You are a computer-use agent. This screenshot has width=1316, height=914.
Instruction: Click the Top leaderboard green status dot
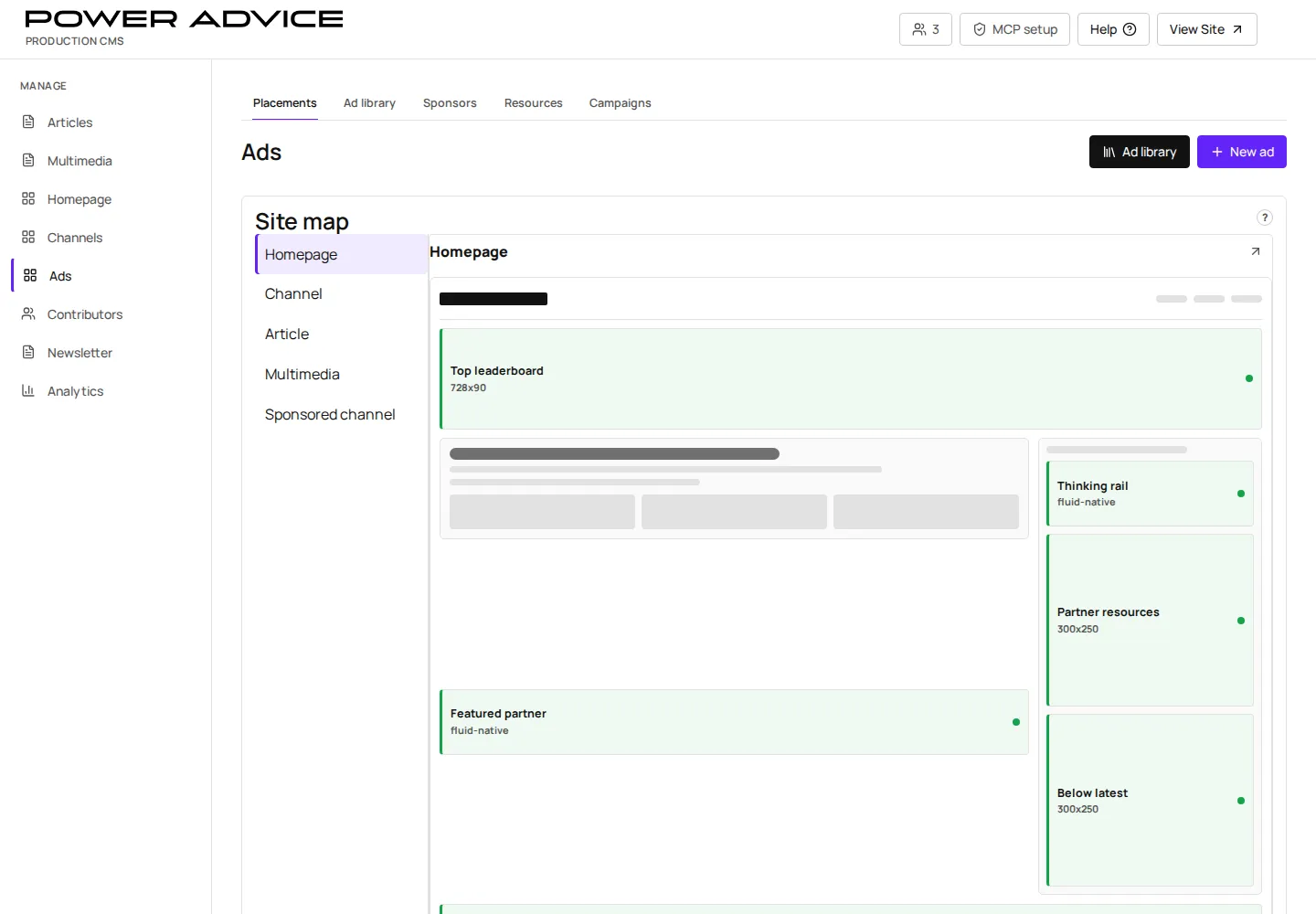coord(1249,378)
